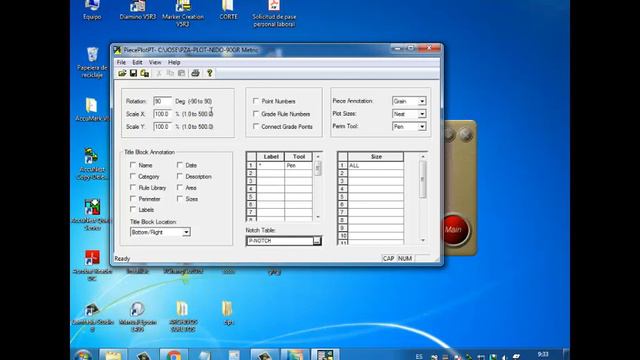The image size is (640, 360).
Task: Click the Tool column header
Action: point(299,157)
